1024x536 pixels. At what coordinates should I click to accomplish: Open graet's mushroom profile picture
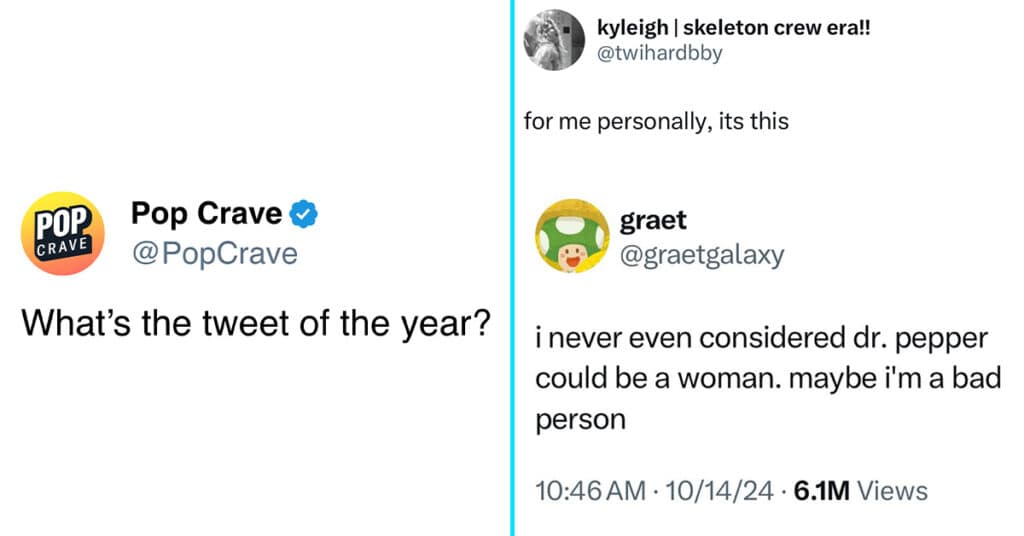click(x=572, y=236)
